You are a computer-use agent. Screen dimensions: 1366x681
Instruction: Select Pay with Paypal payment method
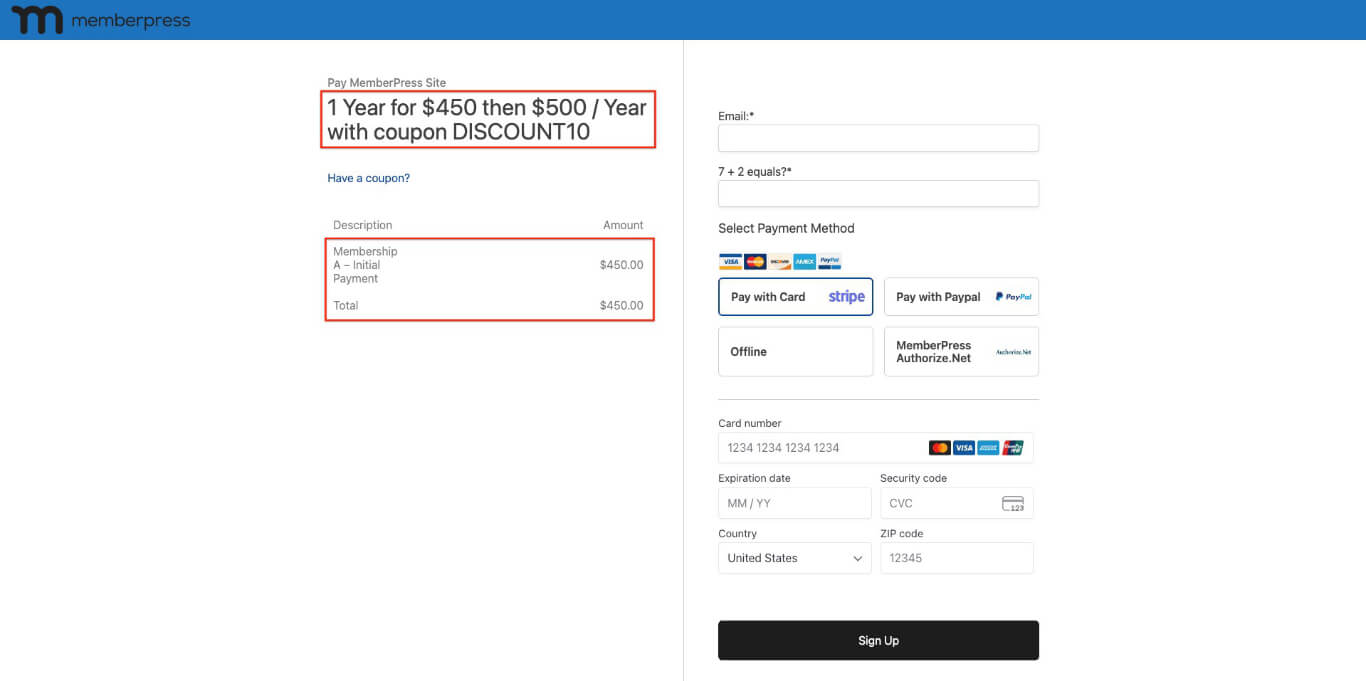961,296
